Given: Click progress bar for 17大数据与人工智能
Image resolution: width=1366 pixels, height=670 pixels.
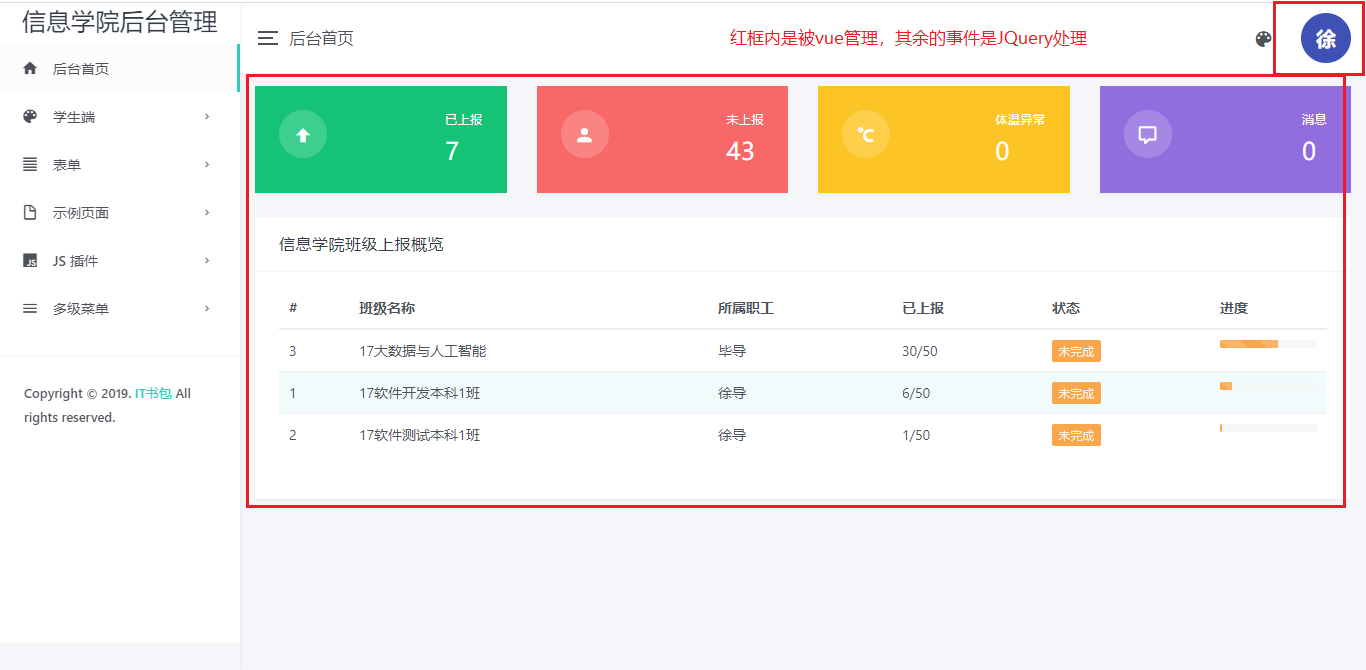Looking at the screenshot, I should (x=1268, y=344).
